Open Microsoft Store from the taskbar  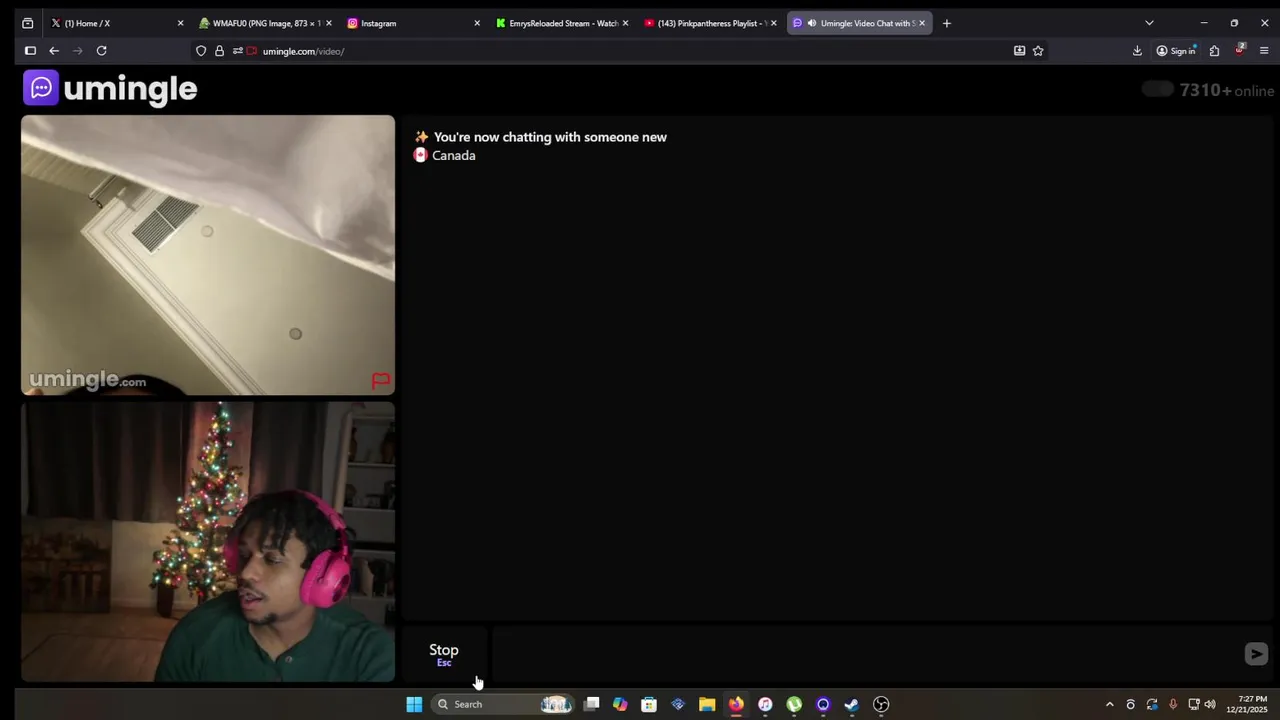[x=649, y=704]
